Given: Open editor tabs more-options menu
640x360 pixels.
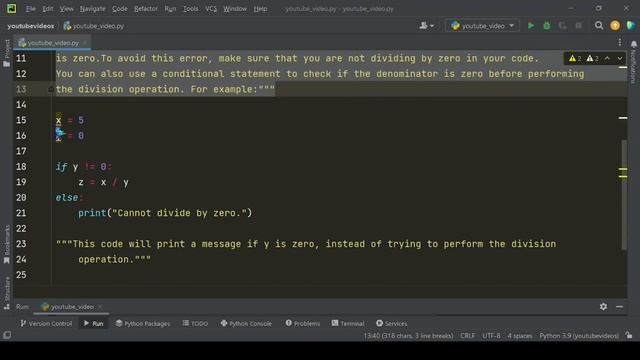Looking at the screenshot, I should click(620, 42).
